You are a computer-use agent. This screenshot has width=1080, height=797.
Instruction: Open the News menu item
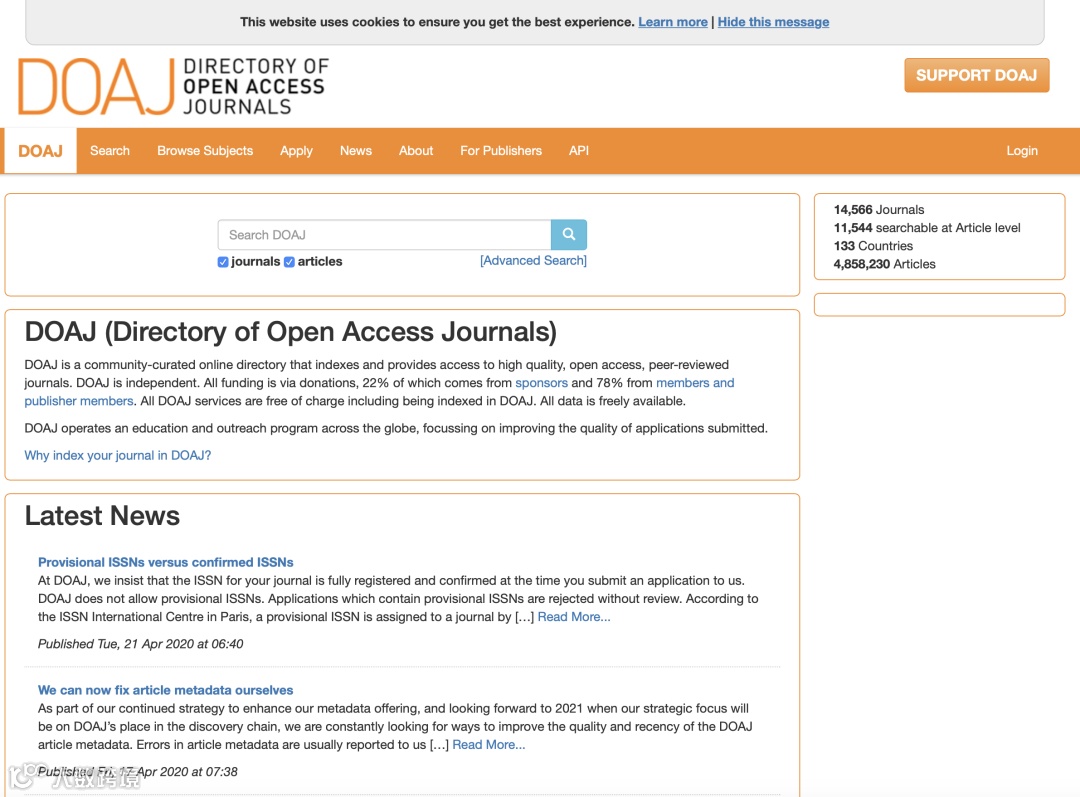point(355,151)
